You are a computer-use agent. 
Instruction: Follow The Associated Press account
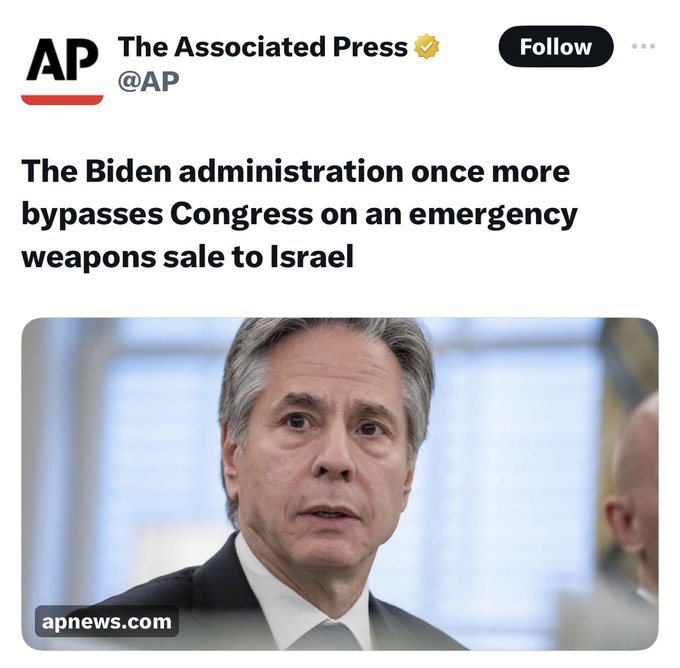coord(556,46)
